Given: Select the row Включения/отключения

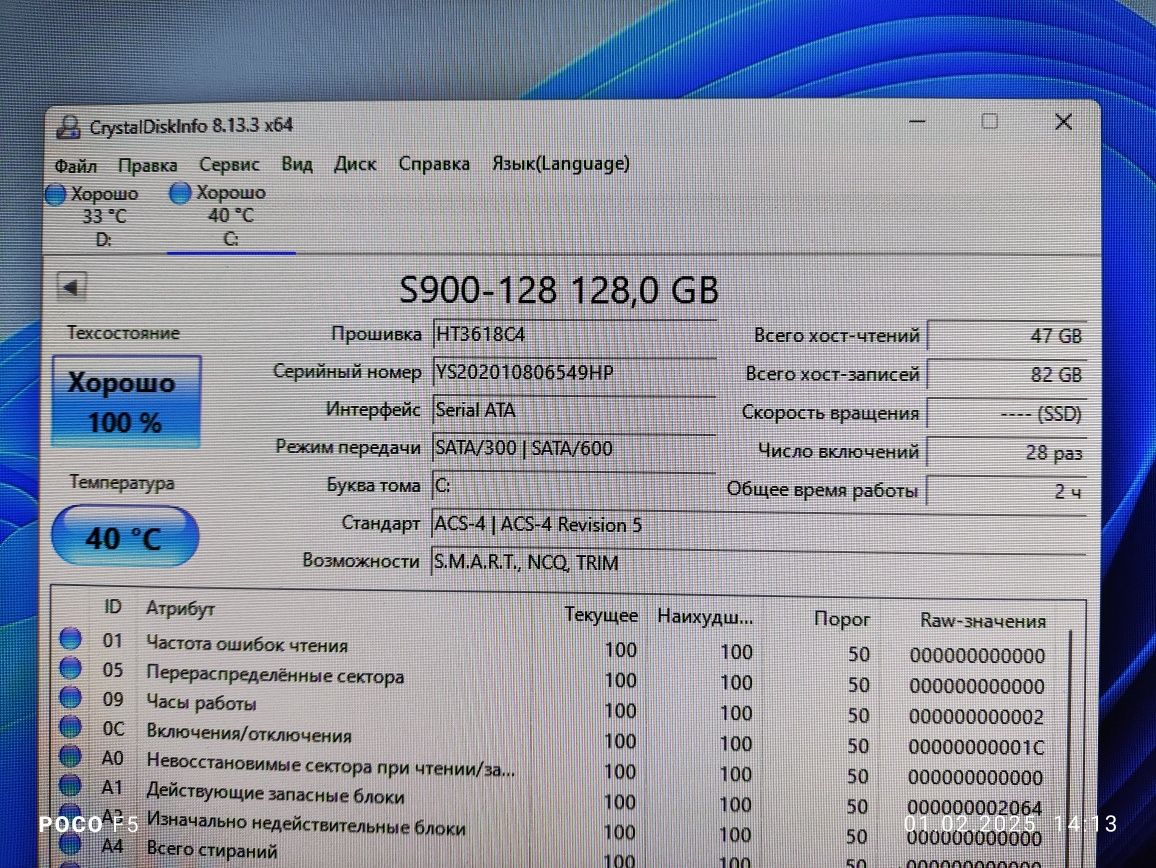Looking at the screenshot, I should pos(553,738).
